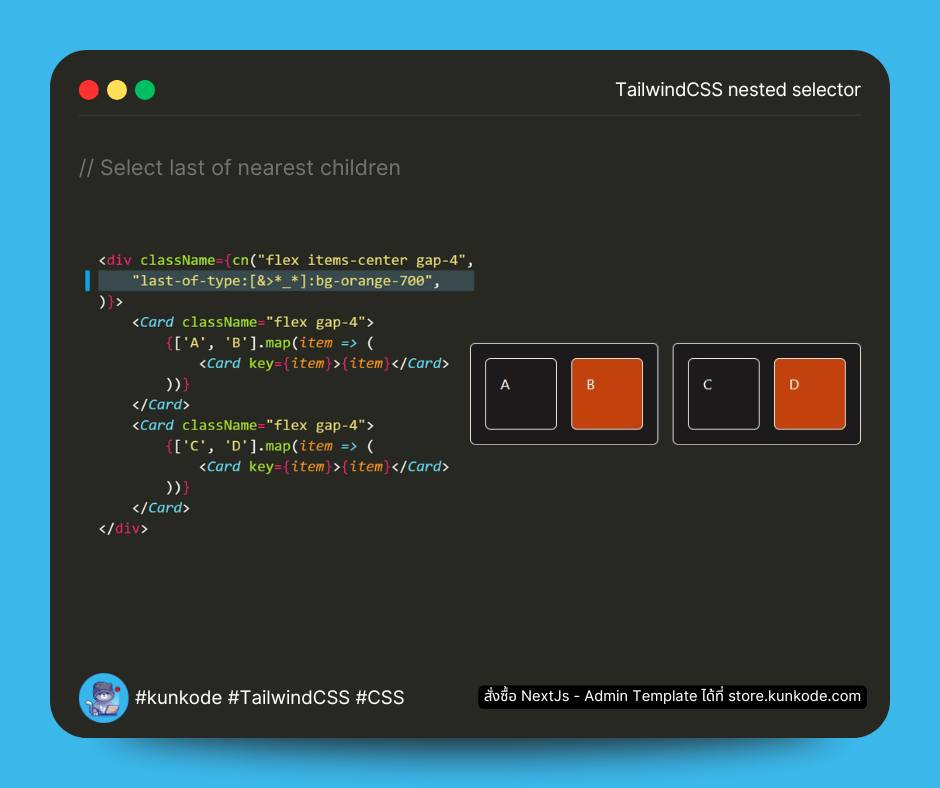Click the title "TailwindCSS nested selector"
The image size is (940, 788).
coord(738,90)
